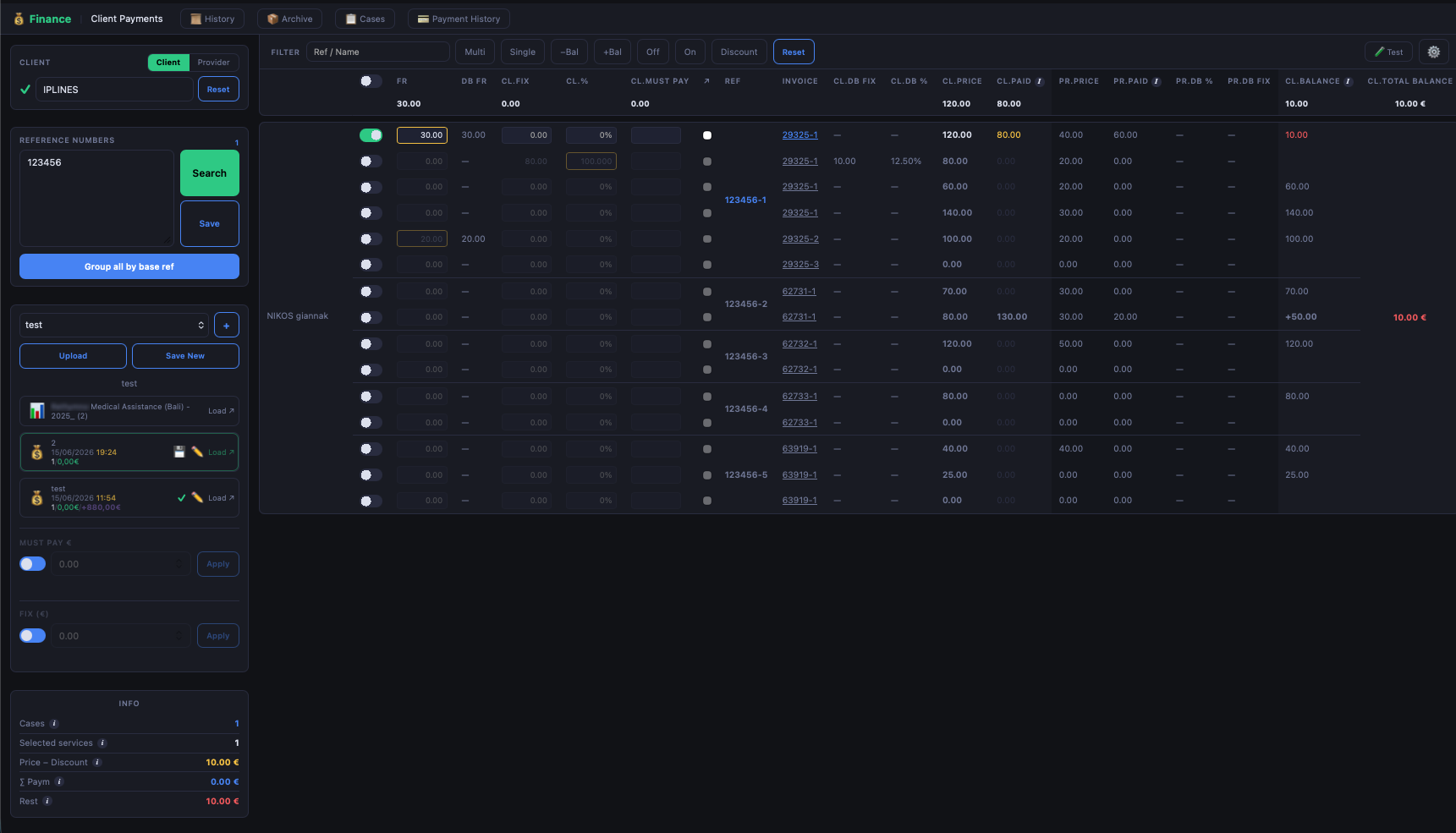Apply the Discount filter
1456x833 pixels.
[739, 52]
